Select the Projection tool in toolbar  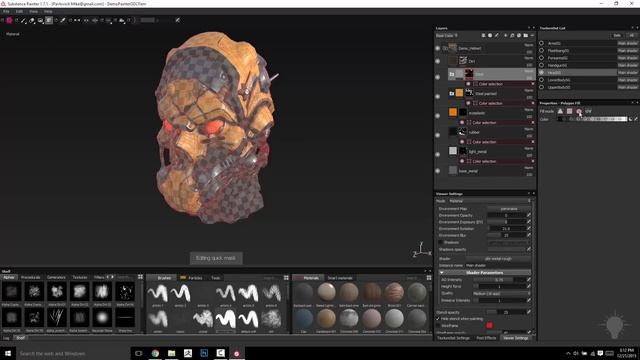tap(40, 20)
